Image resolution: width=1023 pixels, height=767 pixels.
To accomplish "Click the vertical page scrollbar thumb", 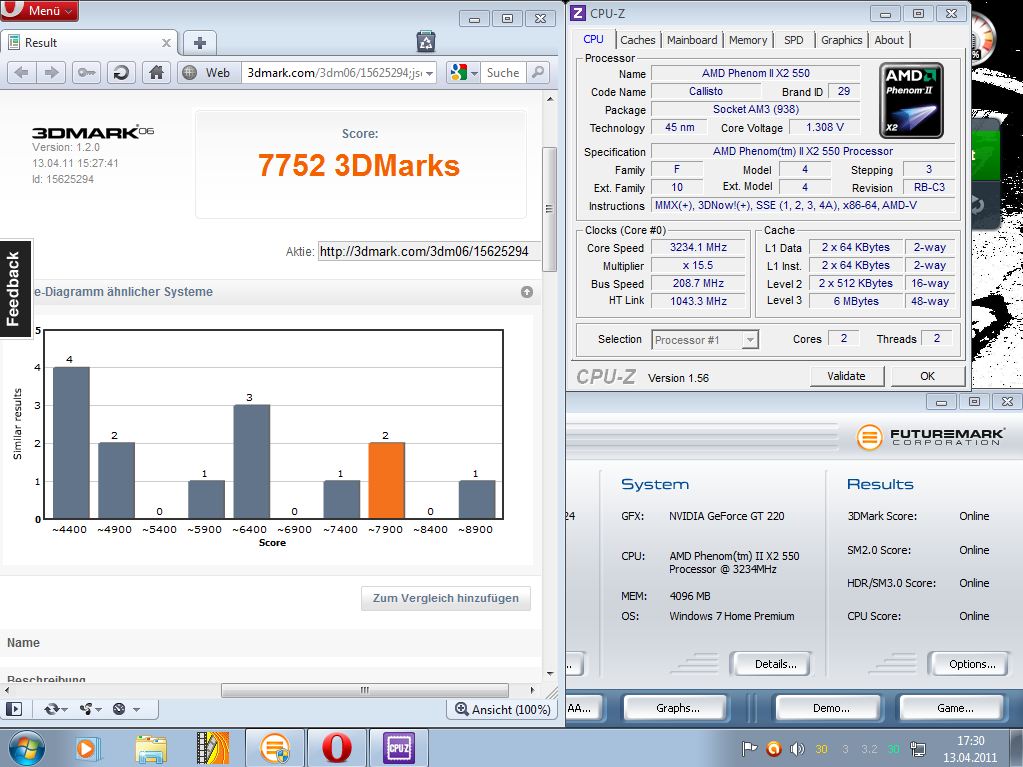I will tap(549, 209).
